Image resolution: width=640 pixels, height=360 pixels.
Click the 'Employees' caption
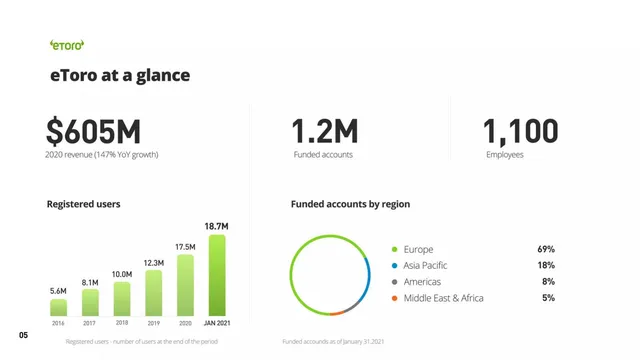505,155
